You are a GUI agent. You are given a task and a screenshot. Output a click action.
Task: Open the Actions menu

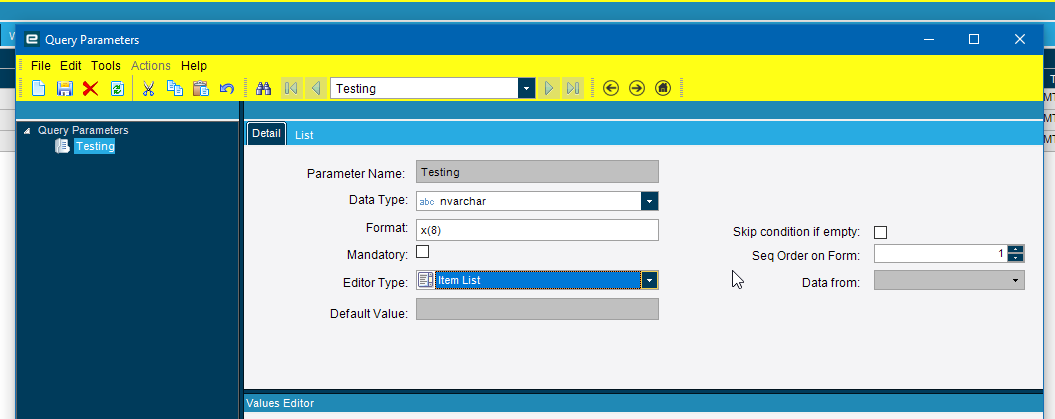tap(151, 66)
